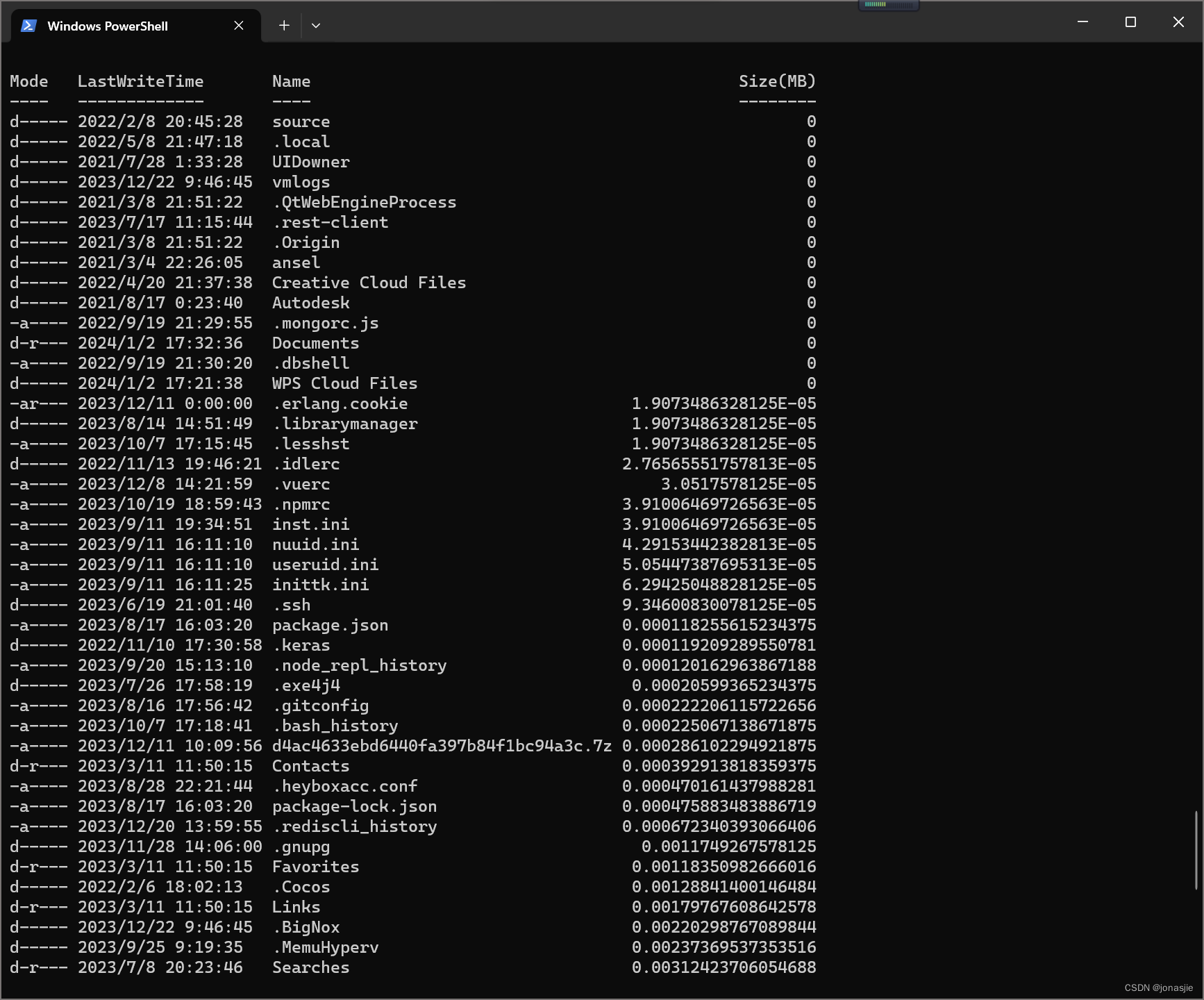Close the Windows PowerShell tab
Viewport: 1204px width, 1000px height.
click(239, 26)
